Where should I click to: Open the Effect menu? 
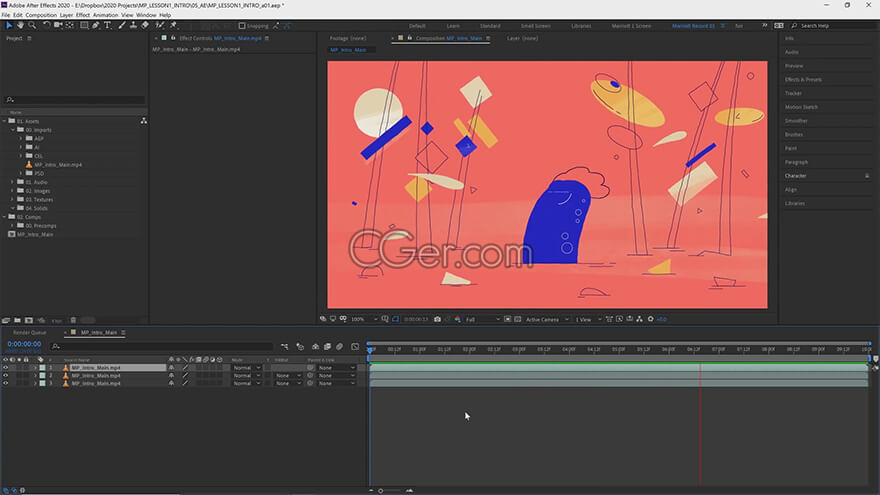tap(82, 15)
